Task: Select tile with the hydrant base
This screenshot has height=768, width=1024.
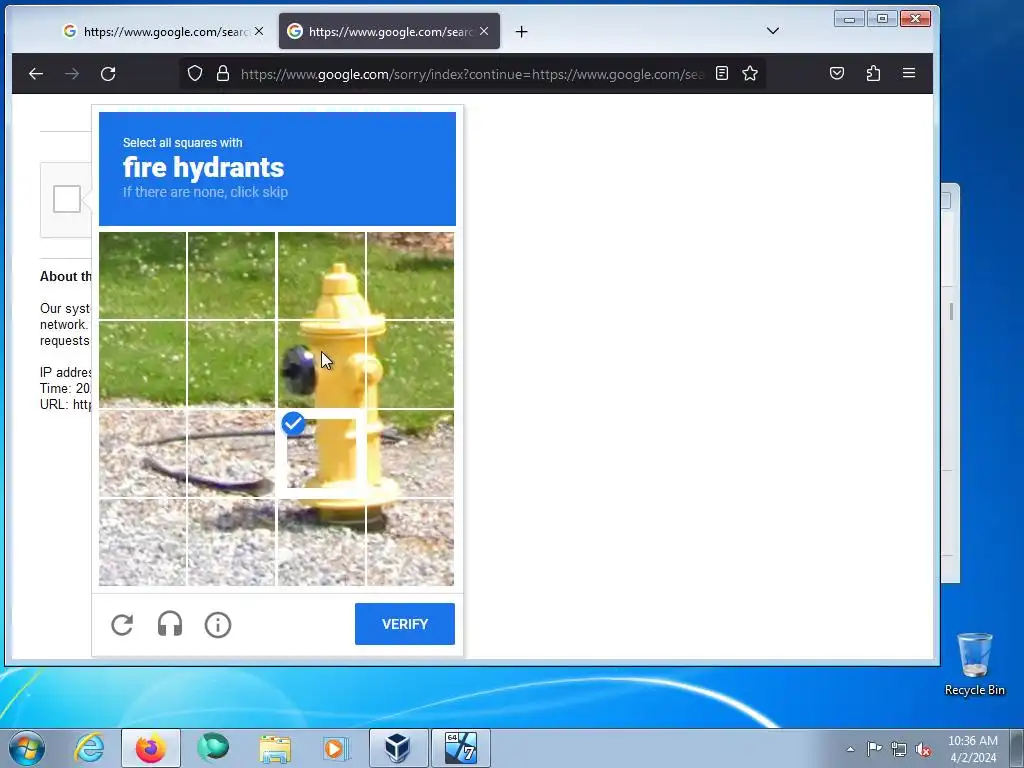Action: pos(321,542)
